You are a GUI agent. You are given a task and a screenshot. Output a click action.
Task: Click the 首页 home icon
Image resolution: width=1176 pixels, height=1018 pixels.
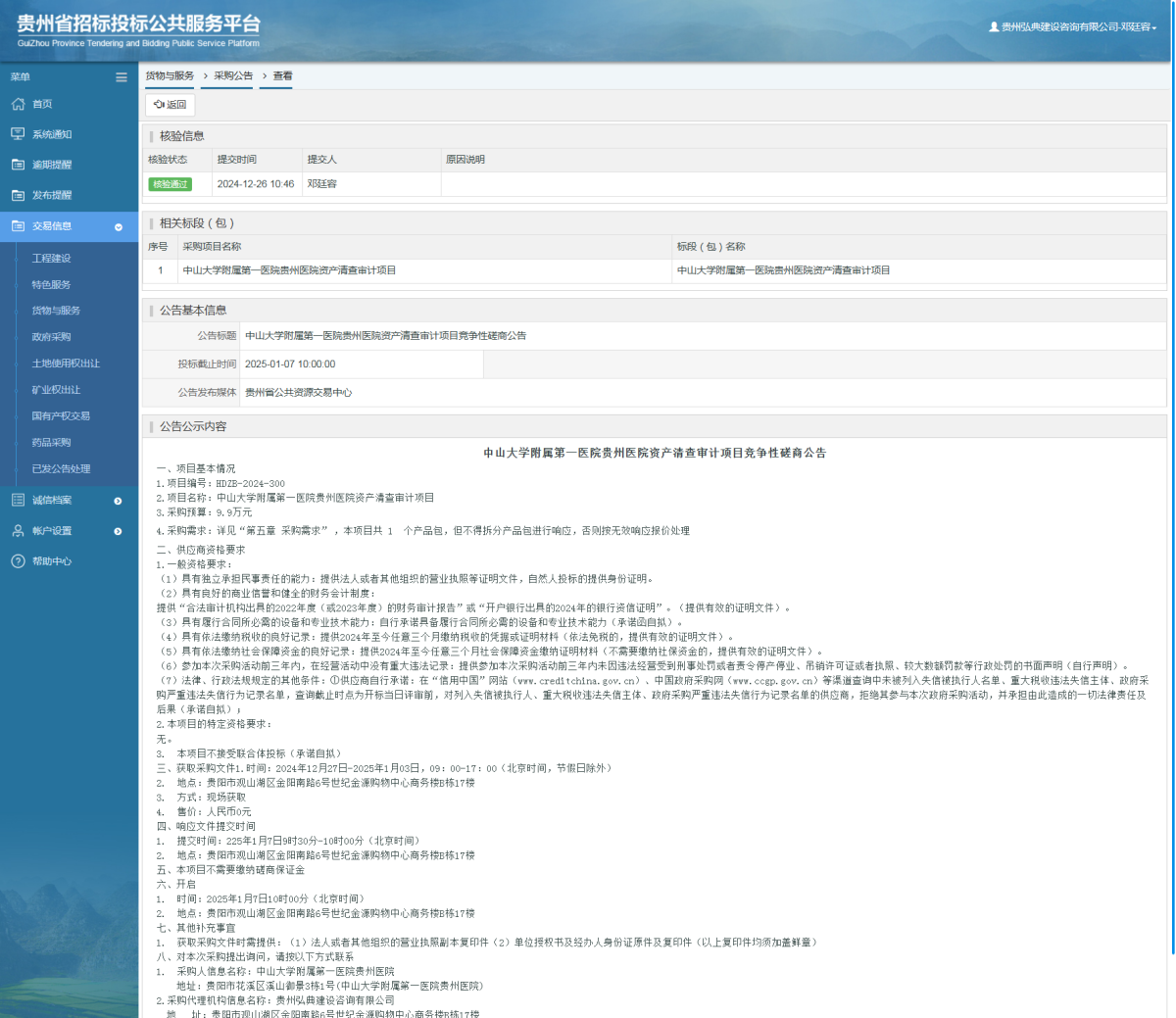pos(18,104)
